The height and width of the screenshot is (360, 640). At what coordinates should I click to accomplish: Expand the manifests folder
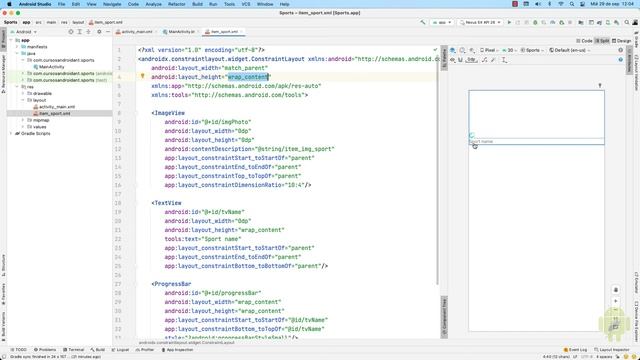coord(17,47)
